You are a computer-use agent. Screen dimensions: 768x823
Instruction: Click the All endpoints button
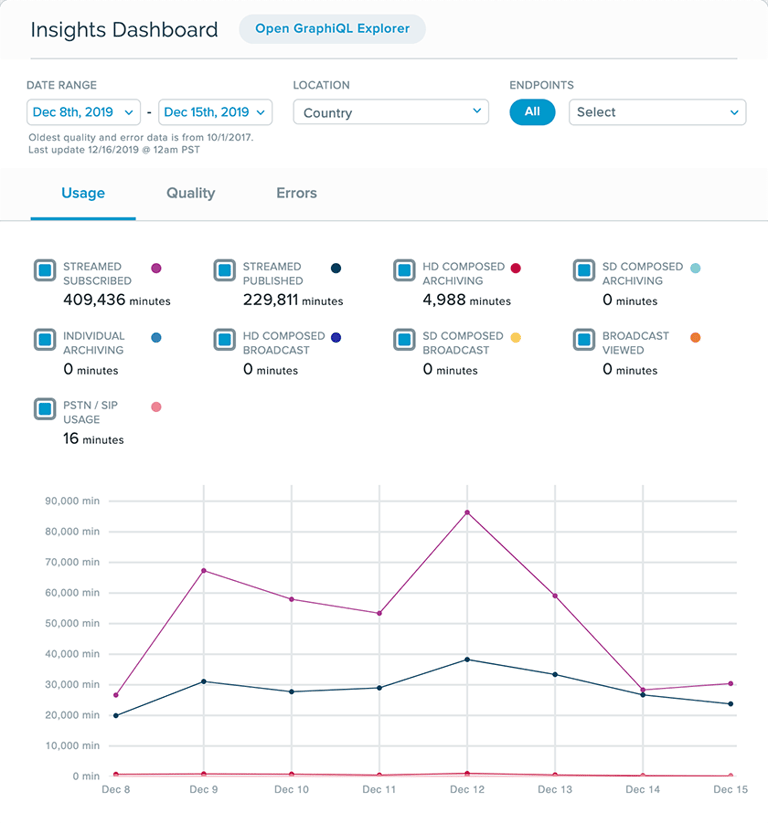point(532,112)
